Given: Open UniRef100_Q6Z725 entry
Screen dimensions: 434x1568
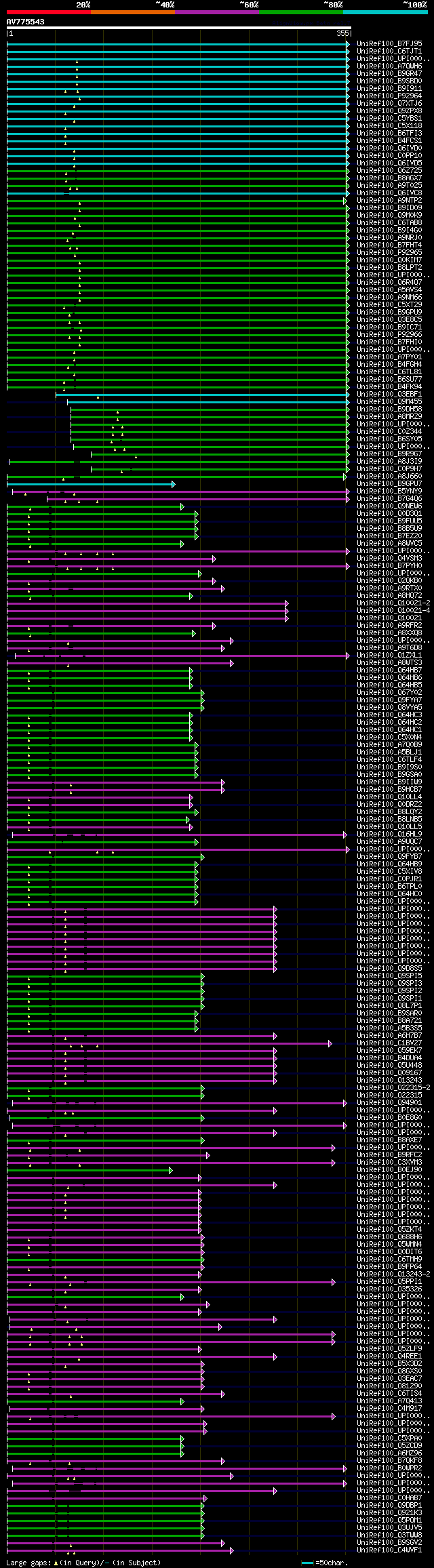Looking at the screenshot, I should click(x=389, y=170).
